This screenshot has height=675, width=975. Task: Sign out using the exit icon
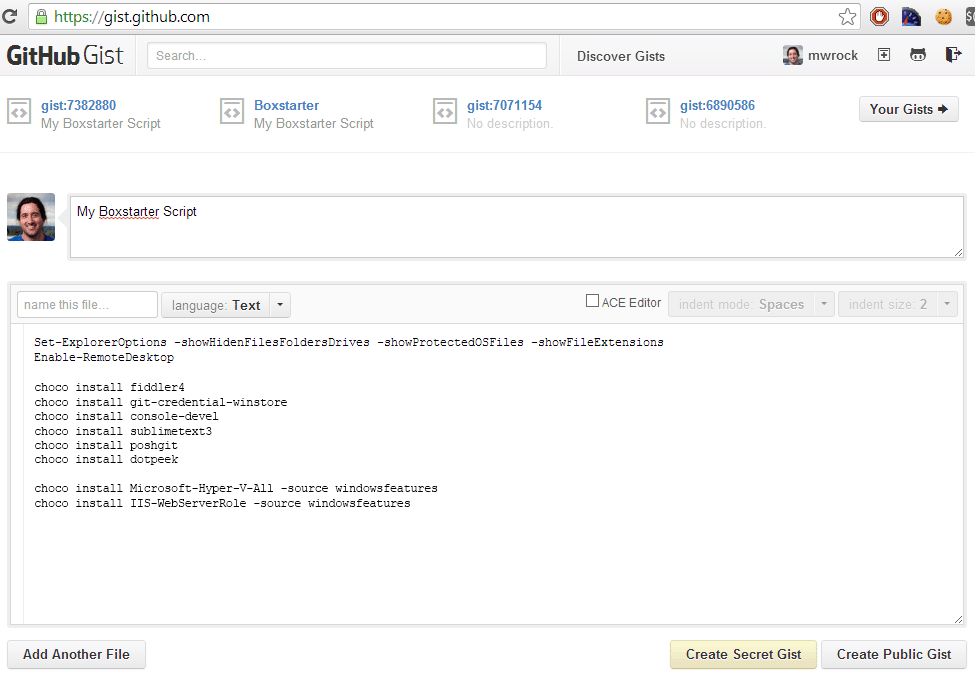pyautogui.click(x=953, y=55)
